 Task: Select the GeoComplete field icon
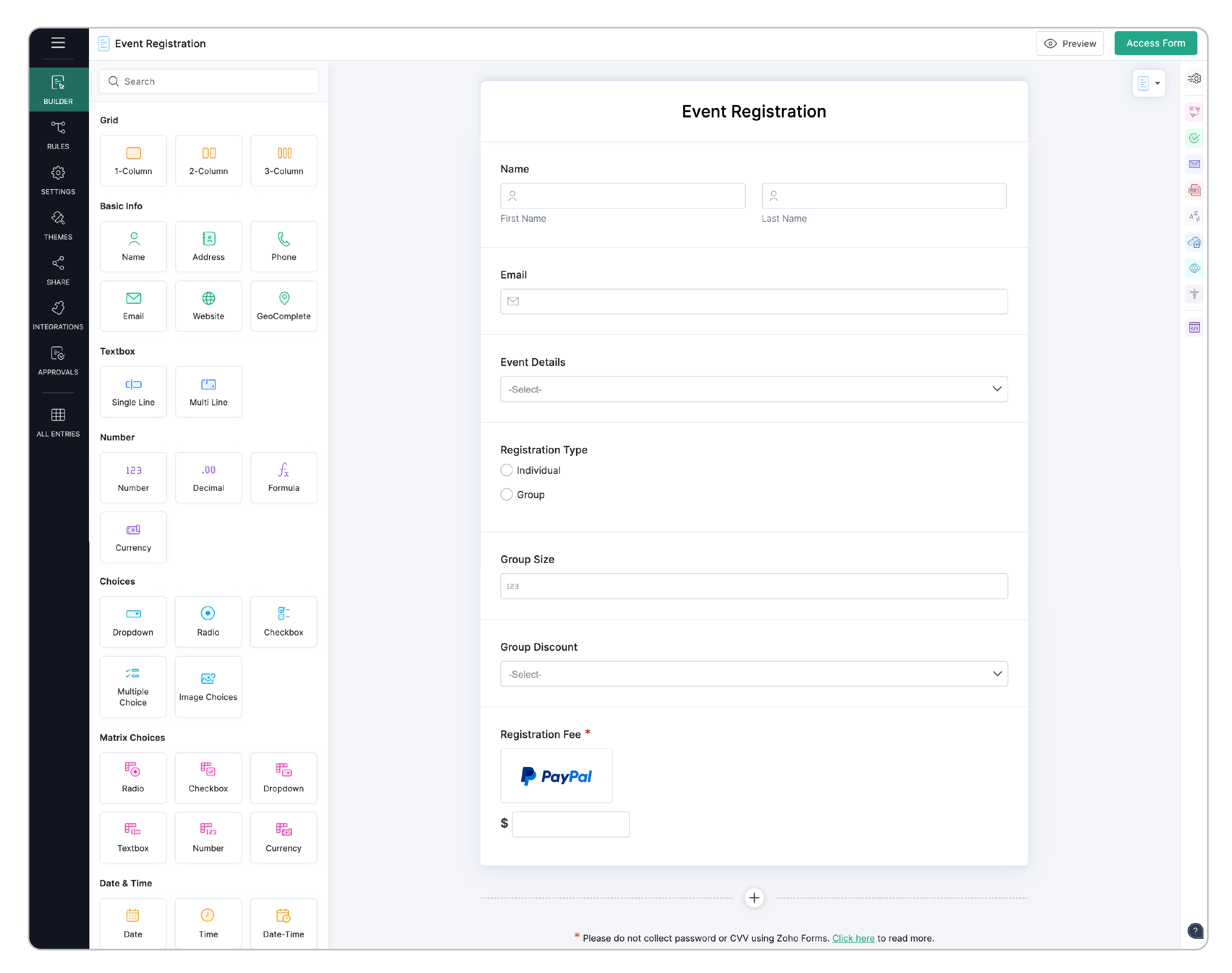283,305
